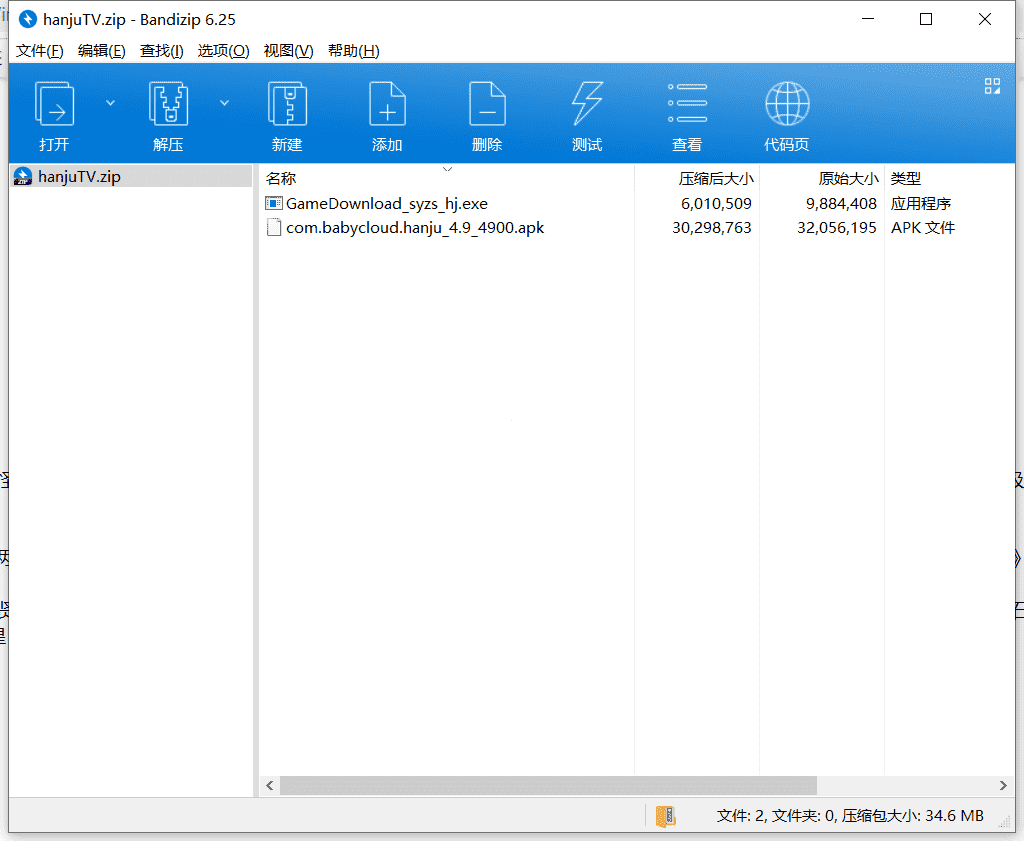Click compressed size 6,010,509 cell
This screenshot has height=841, width=1024.
click(716, 204)
